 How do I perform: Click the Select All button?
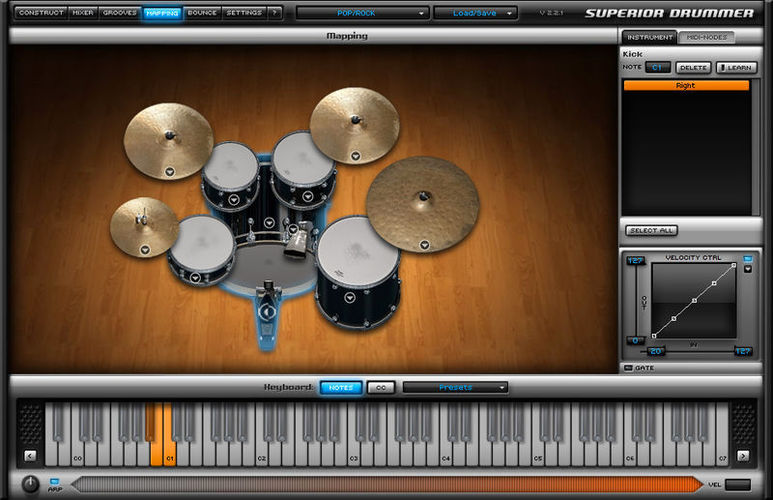[x=651, y=230]
